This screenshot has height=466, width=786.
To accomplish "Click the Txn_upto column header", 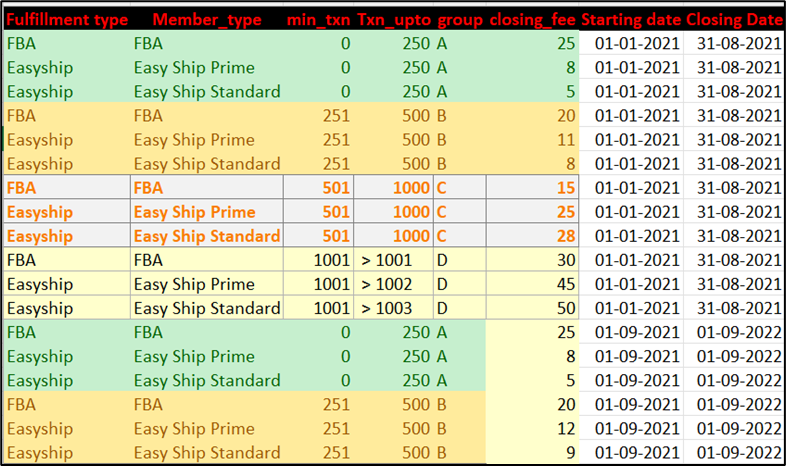I will (x=394, y=20).
